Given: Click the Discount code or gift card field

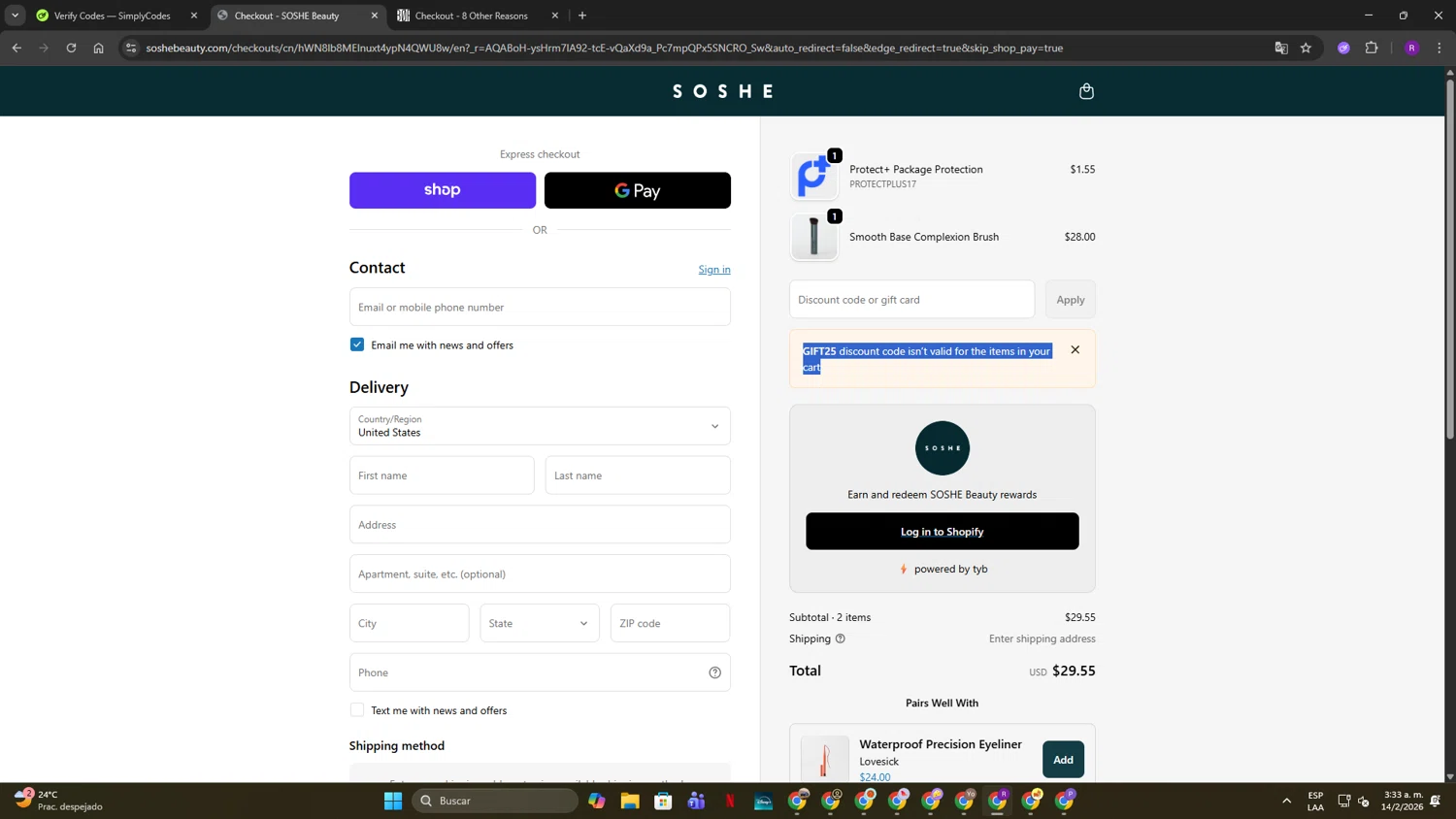Looking at the screenshot, I should [912, 300].
